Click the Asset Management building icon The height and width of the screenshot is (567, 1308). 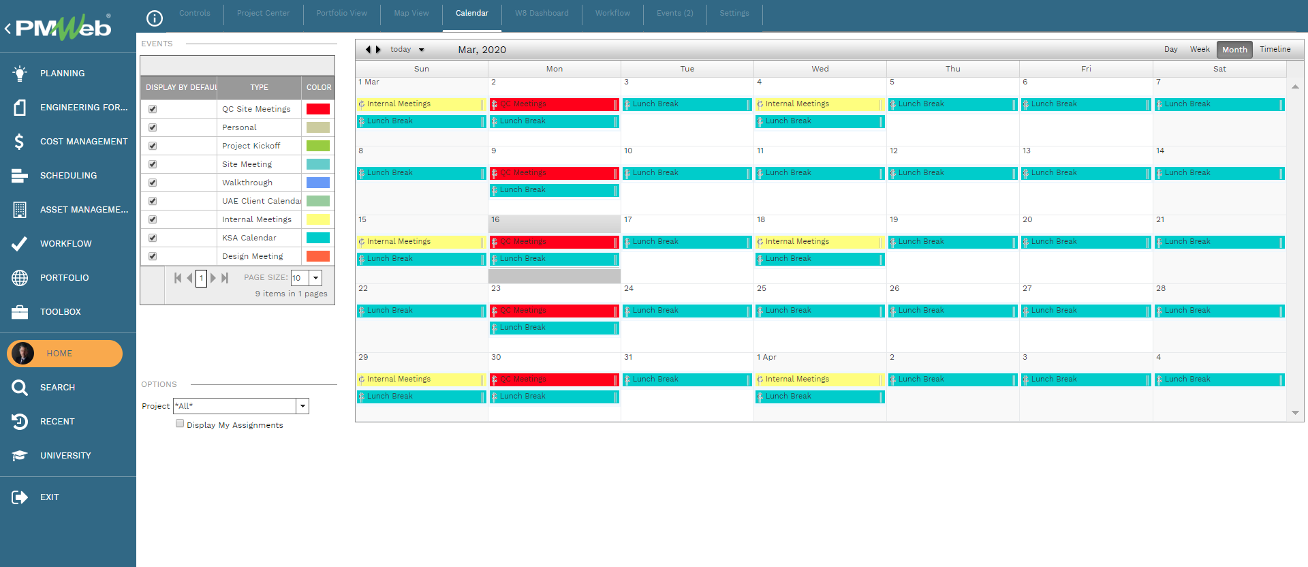19,210
